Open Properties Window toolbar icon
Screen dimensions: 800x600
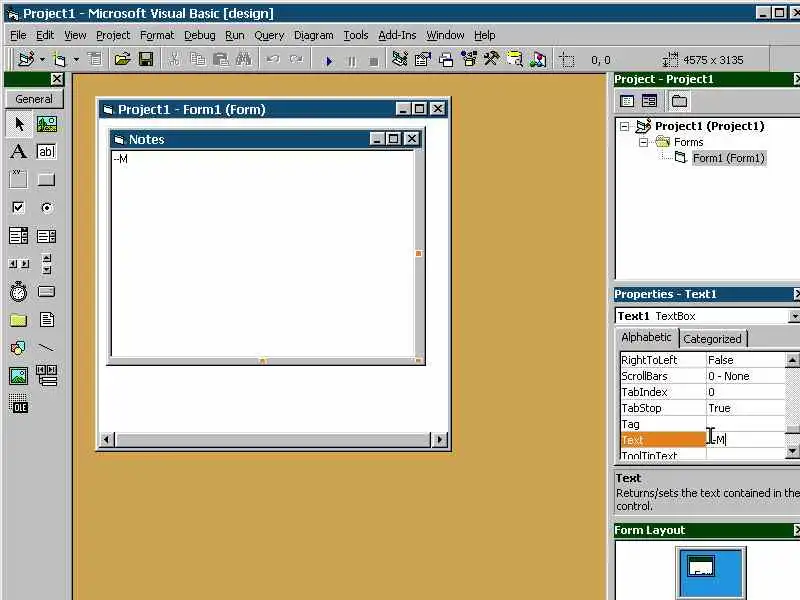point(422,60)
